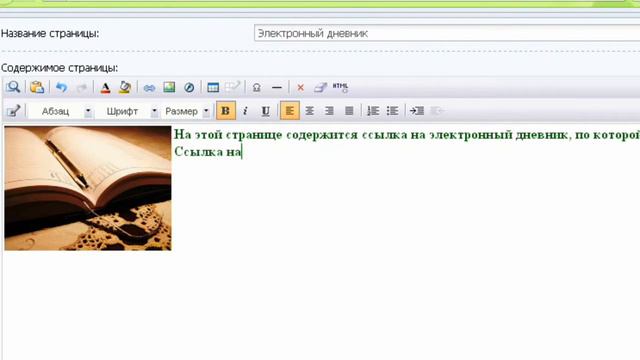Click the paste from clipboard icon

click(x=37, y=87)
